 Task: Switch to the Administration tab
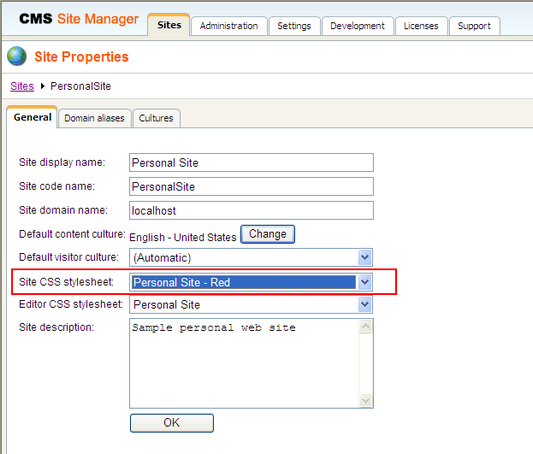tap(229, 26)
